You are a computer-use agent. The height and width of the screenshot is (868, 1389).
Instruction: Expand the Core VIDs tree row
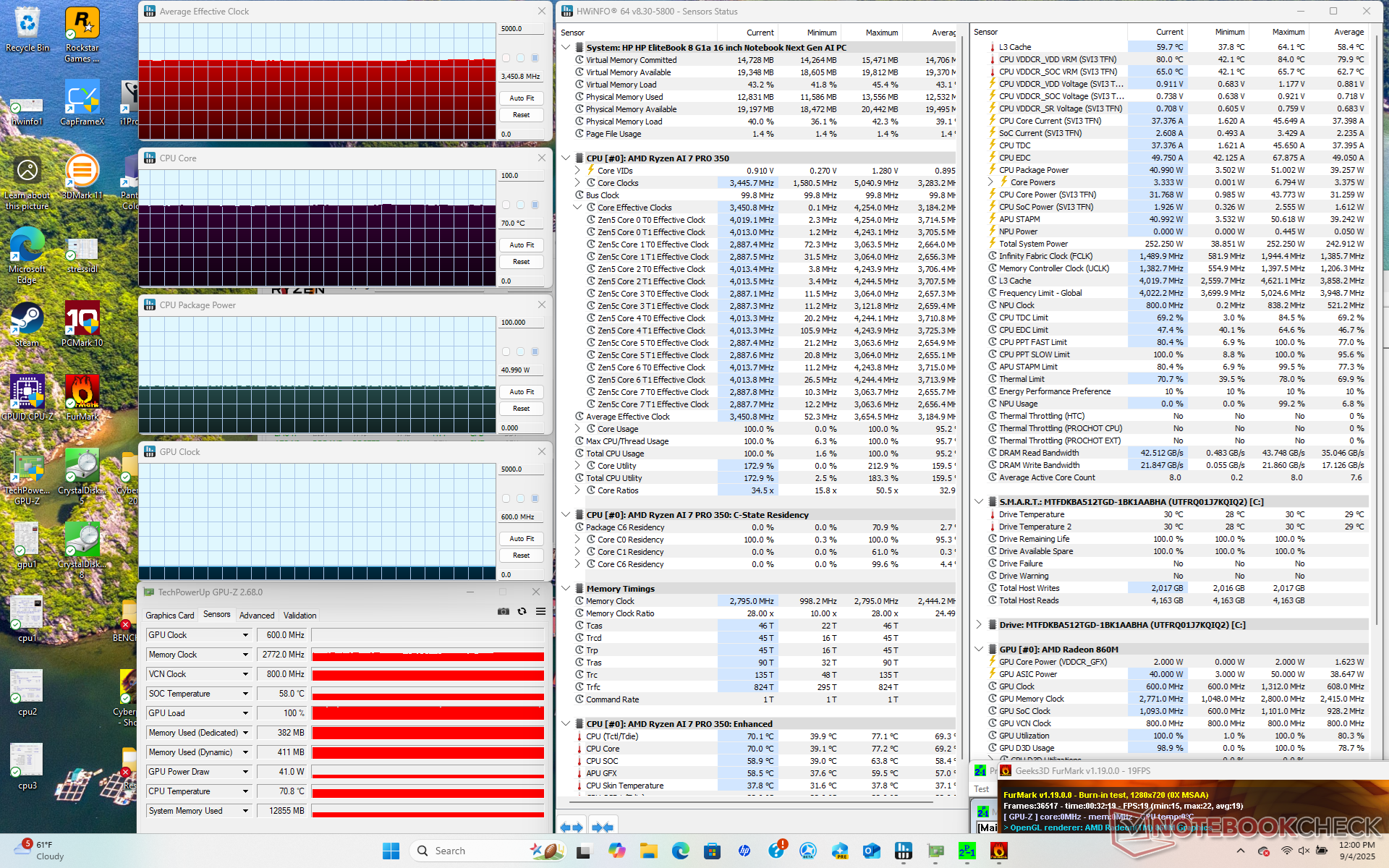[x=577, y=171]
